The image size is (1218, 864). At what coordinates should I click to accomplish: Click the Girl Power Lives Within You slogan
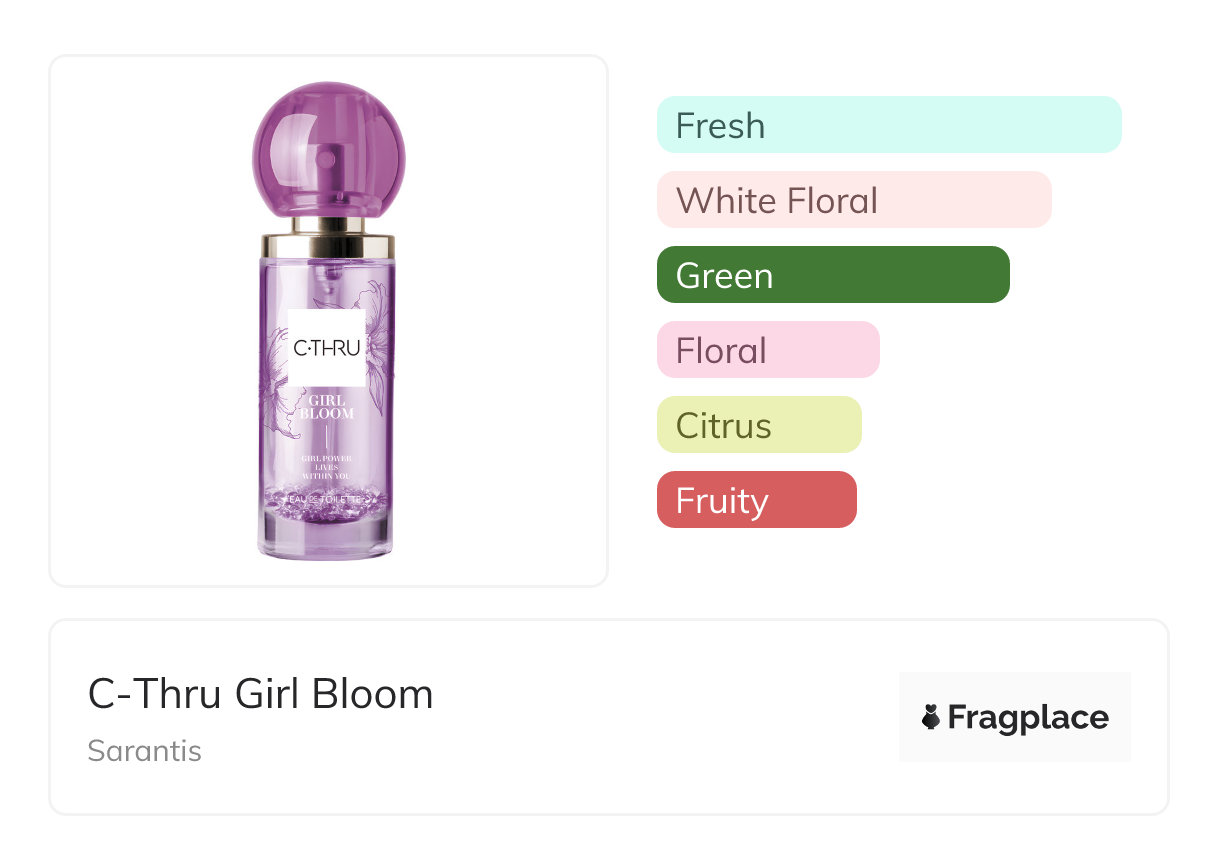[x=327, y=466]
